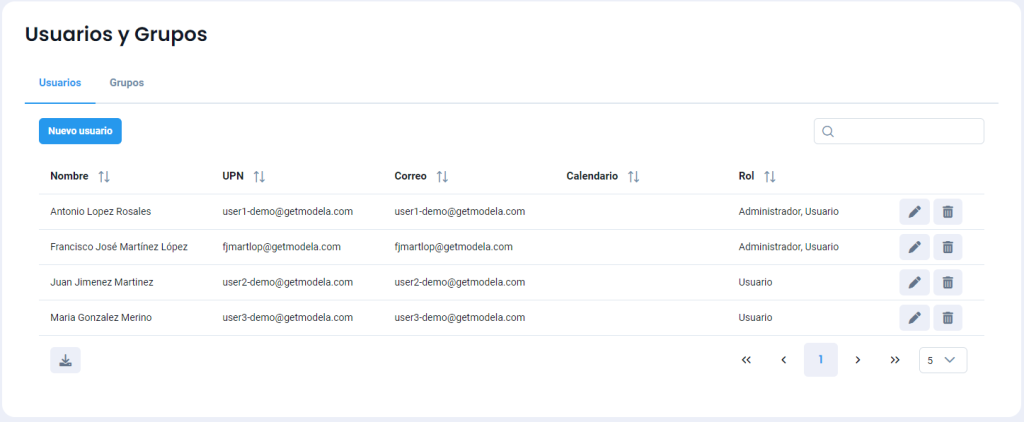Remove user Maria Gonzalez Merino
The height and width of the screenshot is (422, 1024).
pos(948,318)
